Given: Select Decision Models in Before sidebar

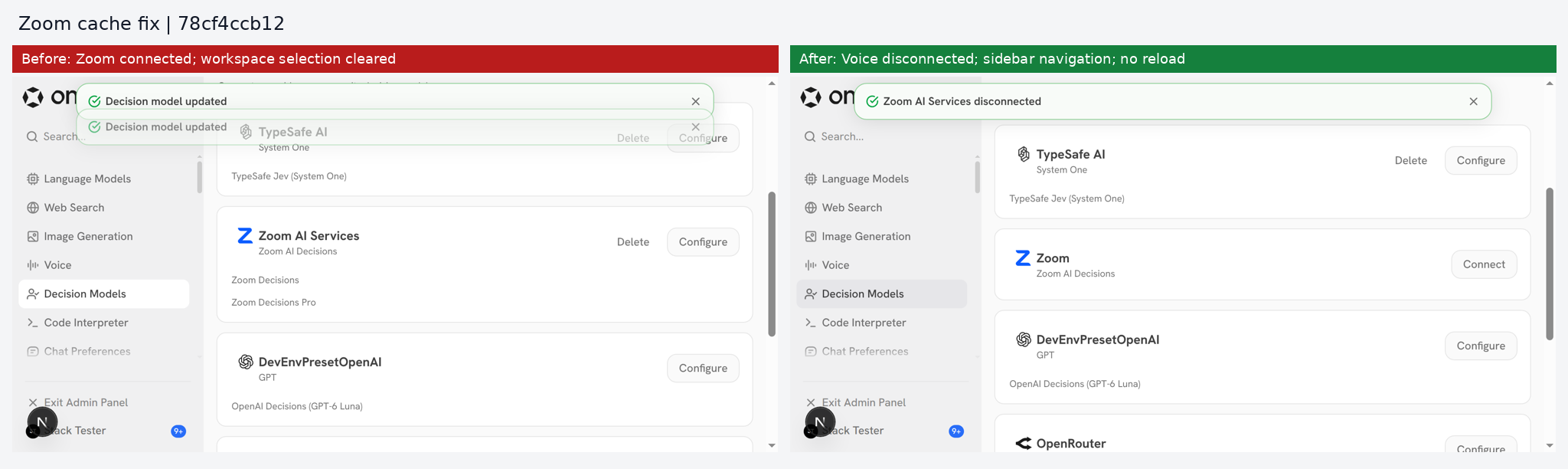Looking at the screenshot, I should [x=104, y=294].
